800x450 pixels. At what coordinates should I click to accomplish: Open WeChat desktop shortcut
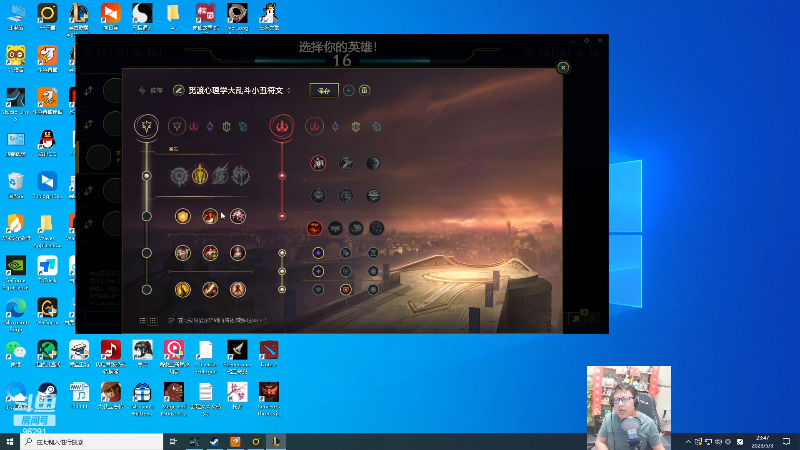pyautogui.click(x=16, y=354)
